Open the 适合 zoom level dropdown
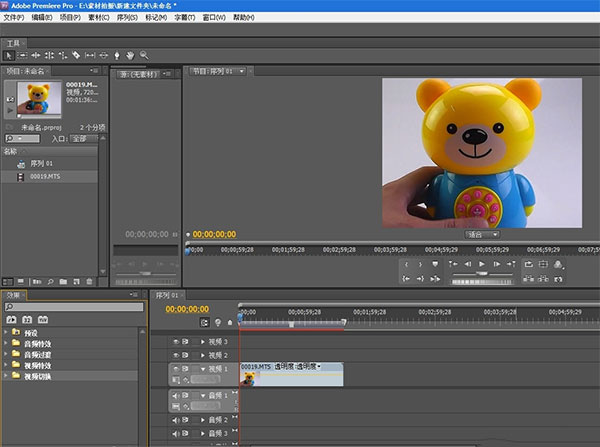600x447 pixels. pos(483,234)
